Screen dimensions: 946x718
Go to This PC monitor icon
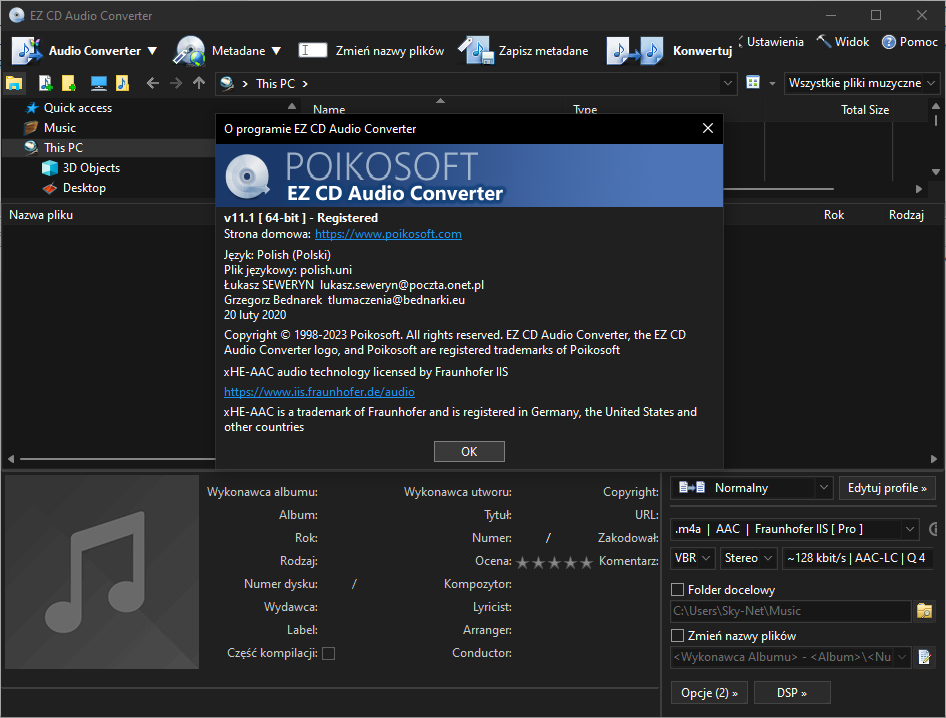(x=99, y=83)
